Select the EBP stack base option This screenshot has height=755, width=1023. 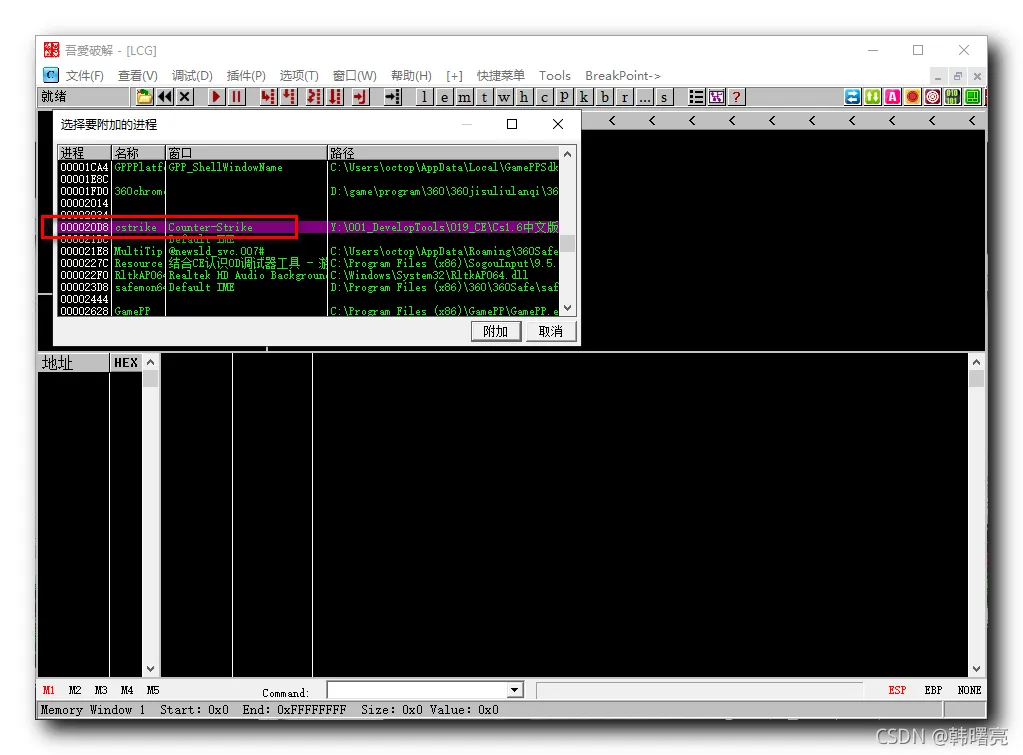tap(933, 690)
